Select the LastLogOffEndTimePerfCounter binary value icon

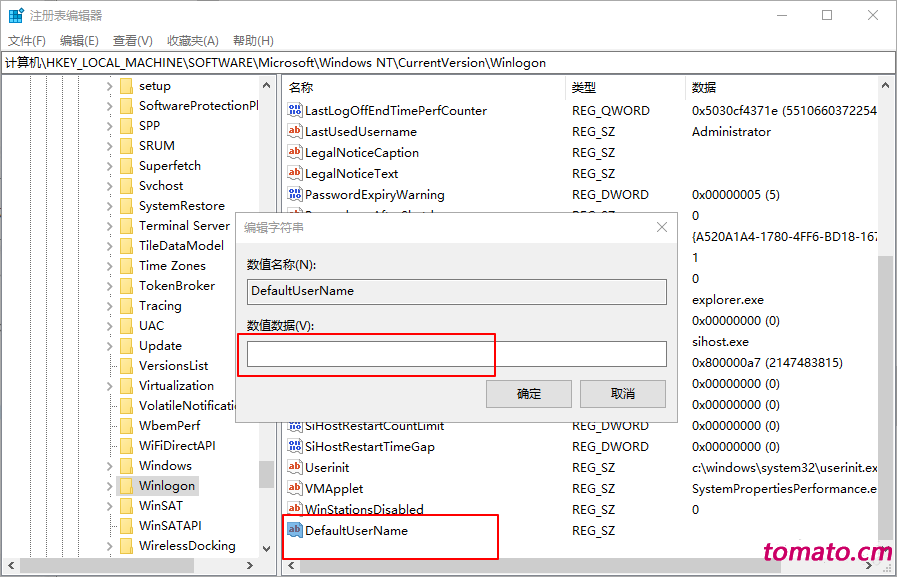[295, 110]
